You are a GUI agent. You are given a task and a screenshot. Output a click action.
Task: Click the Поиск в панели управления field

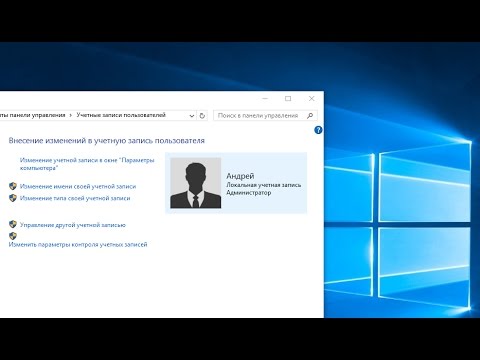(265, 116)
